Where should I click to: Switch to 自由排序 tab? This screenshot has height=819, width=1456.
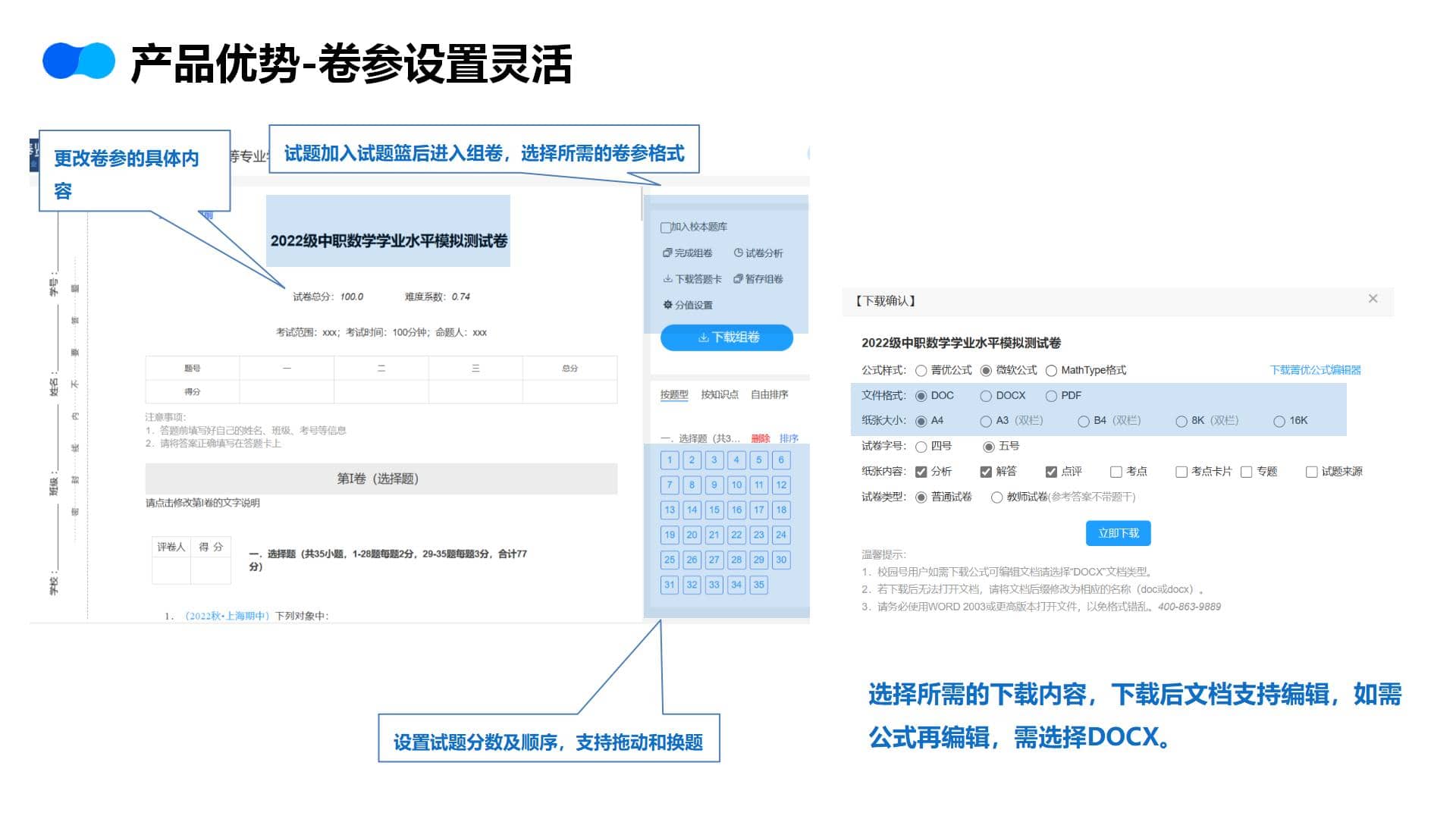coord(769,394)
